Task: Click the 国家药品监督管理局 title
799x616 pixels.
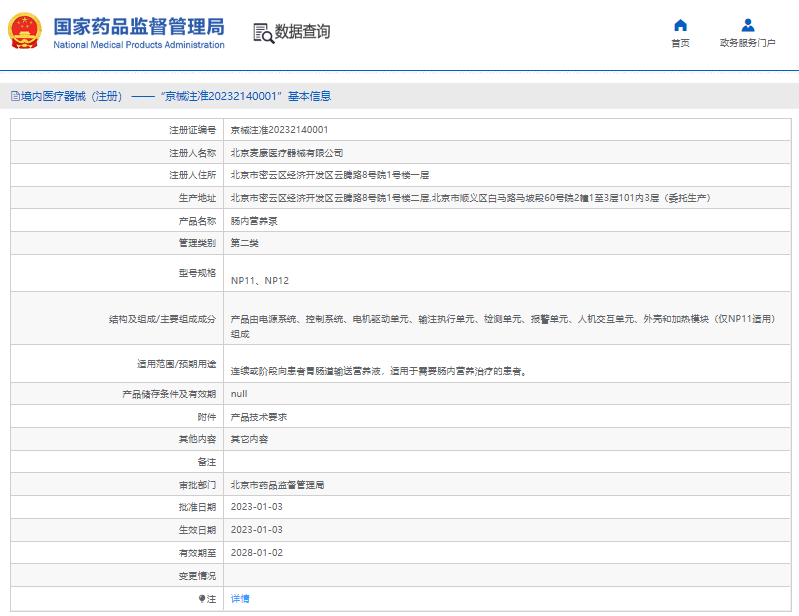Action: click(139, 26)
